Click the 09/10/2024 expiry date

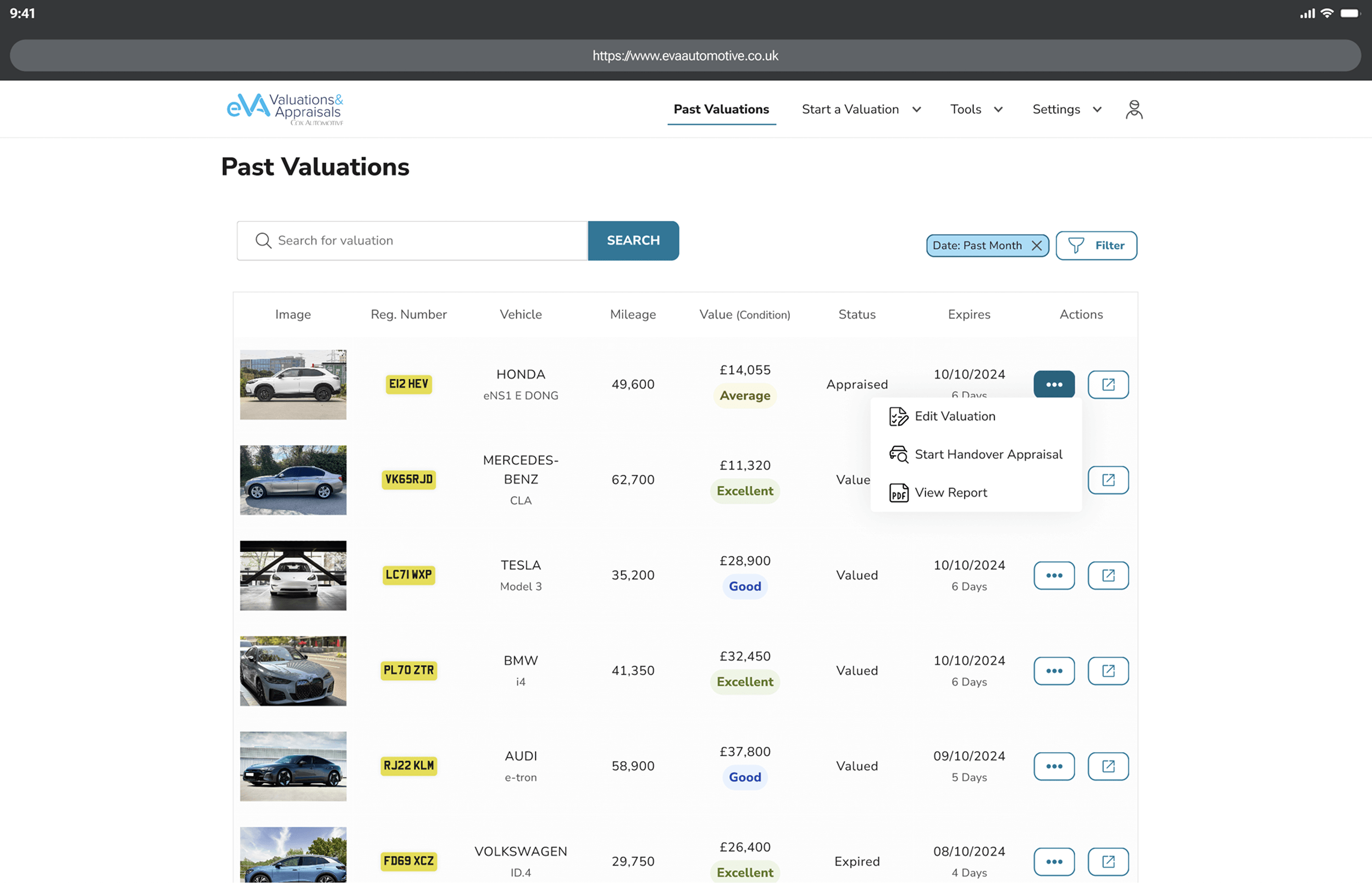coord(969,756)
